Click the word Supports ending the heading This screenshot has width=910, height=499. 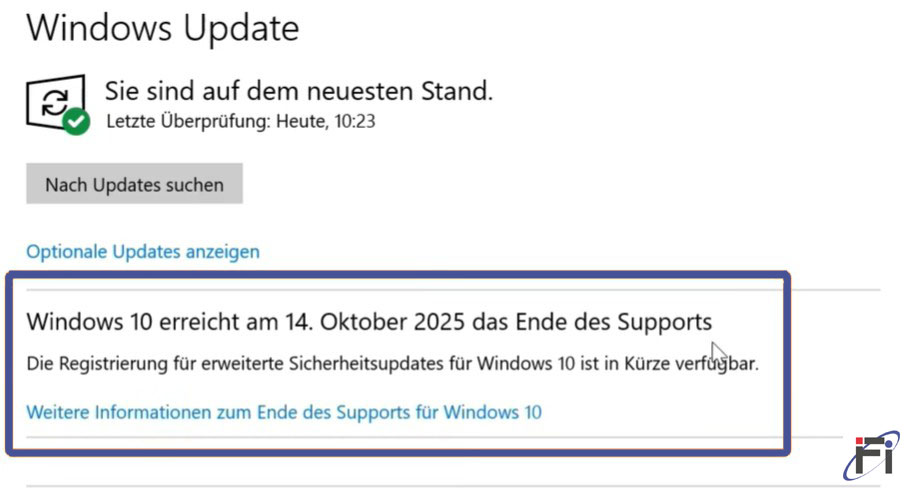pyautogui.click(x=664, y=321)
